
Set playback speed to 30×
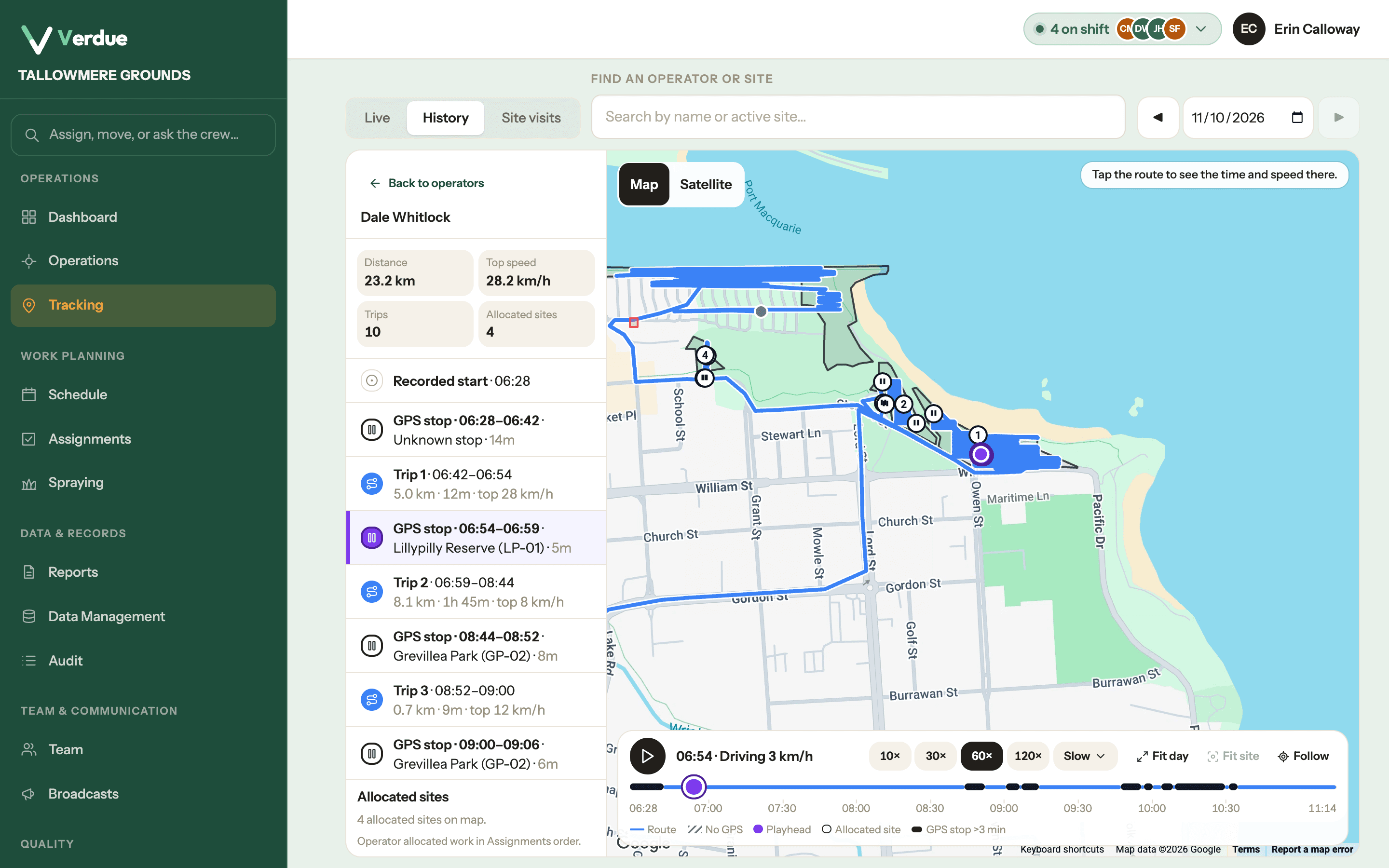pyautogui.click(x=936, y=756)
